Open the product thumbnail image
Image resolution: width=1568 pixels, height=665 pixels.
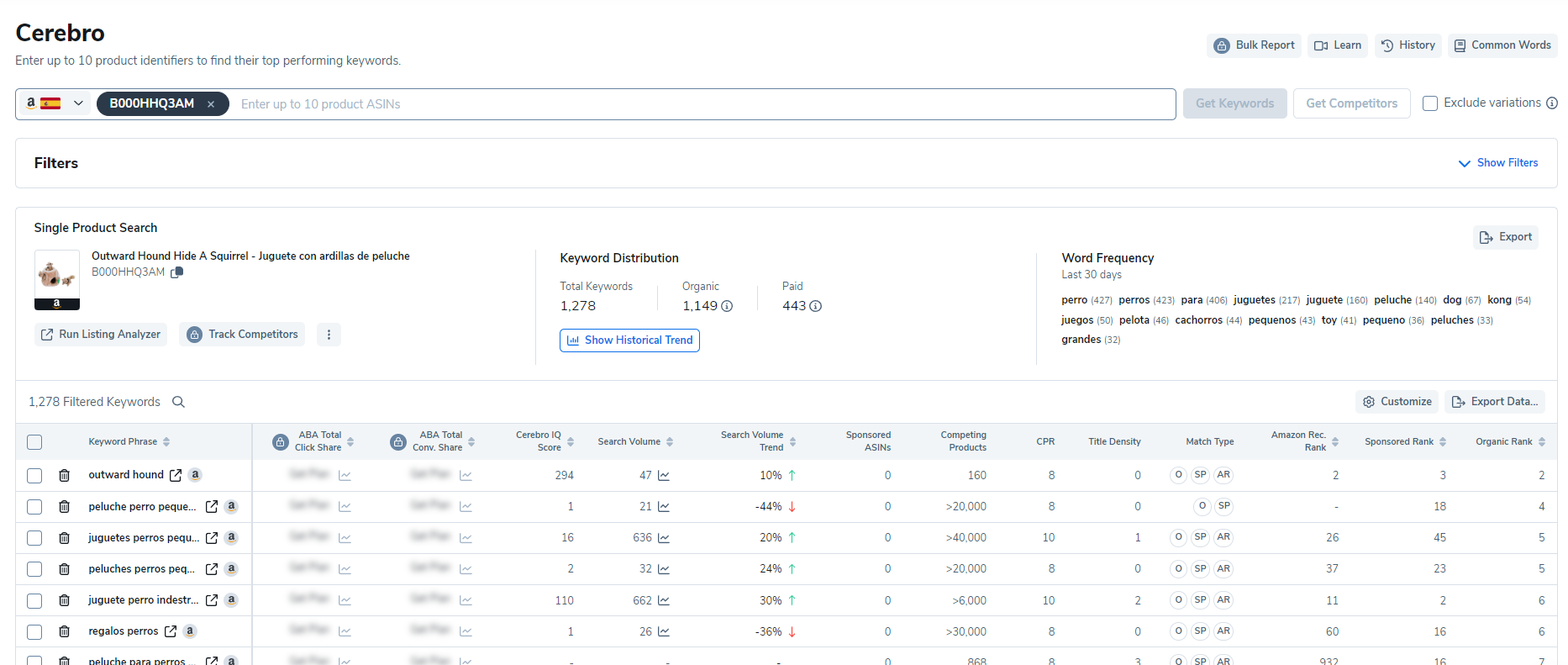click(57, 280)
